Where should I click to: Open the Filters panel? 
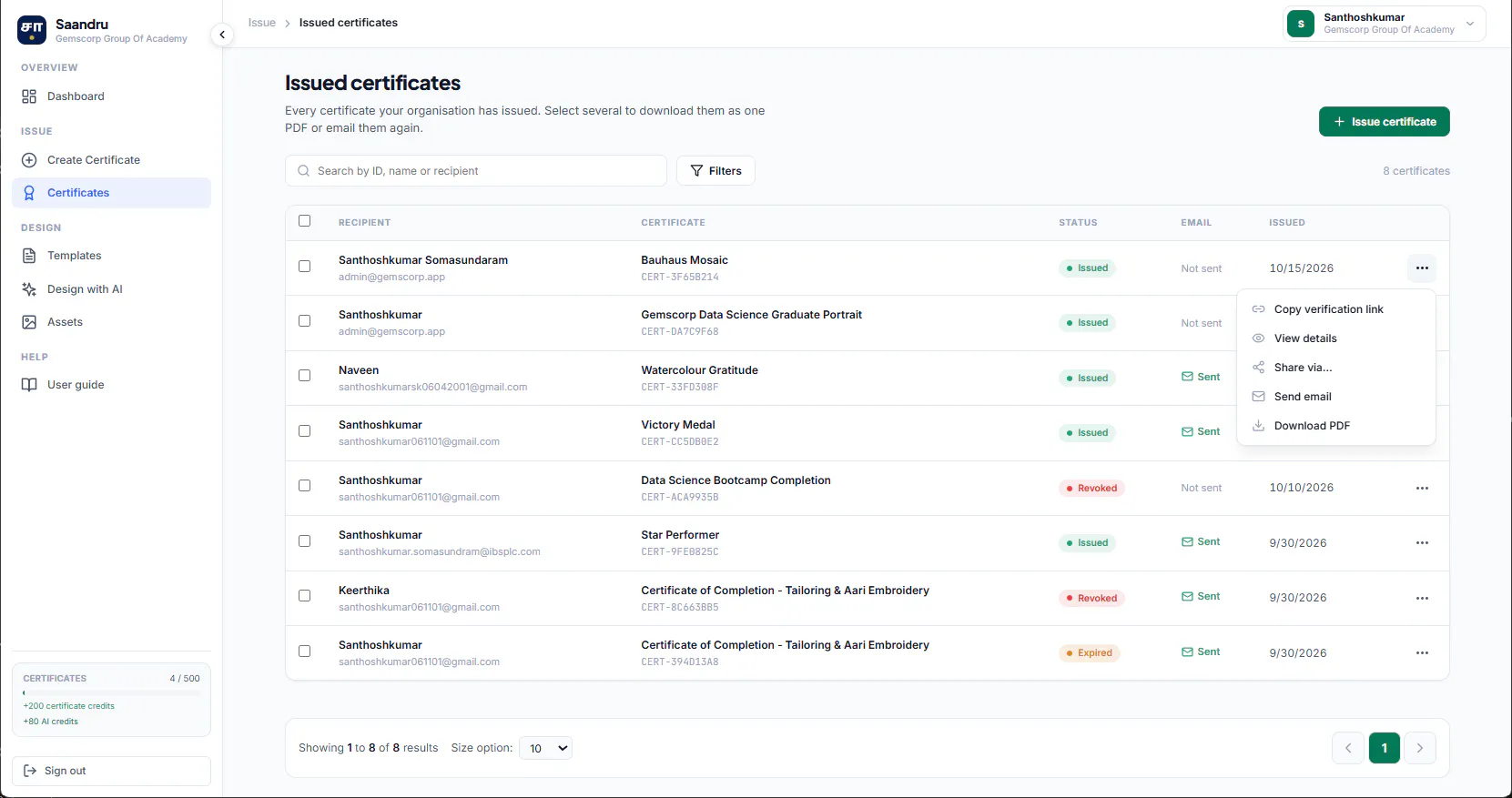pos(715,171)
